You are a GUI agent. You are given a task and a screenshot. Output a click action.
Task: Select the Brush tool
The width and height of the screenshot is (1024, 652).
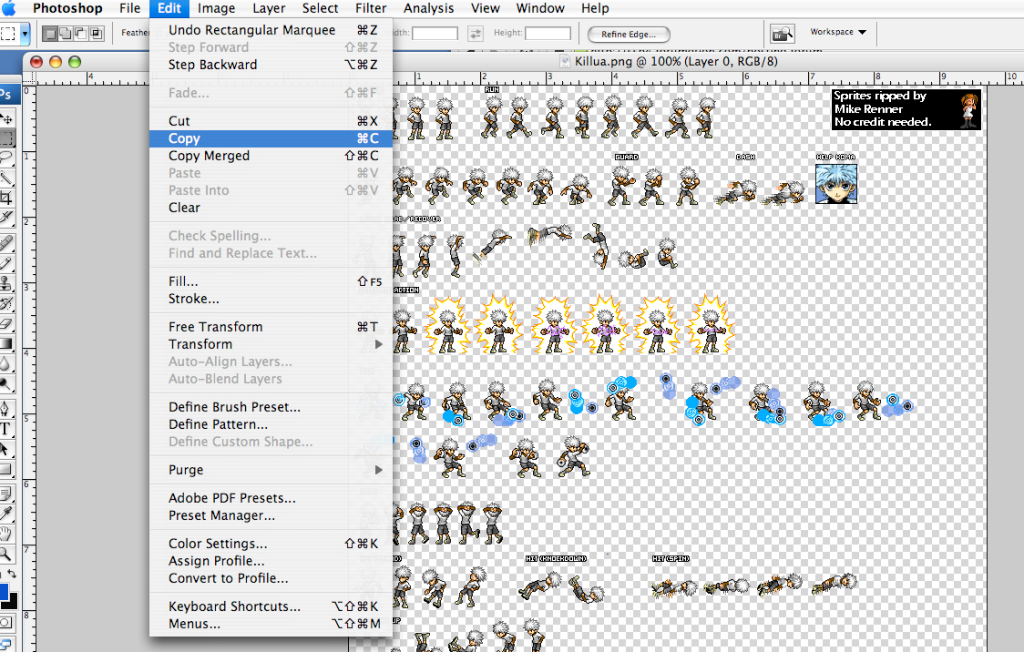(7, 263)
